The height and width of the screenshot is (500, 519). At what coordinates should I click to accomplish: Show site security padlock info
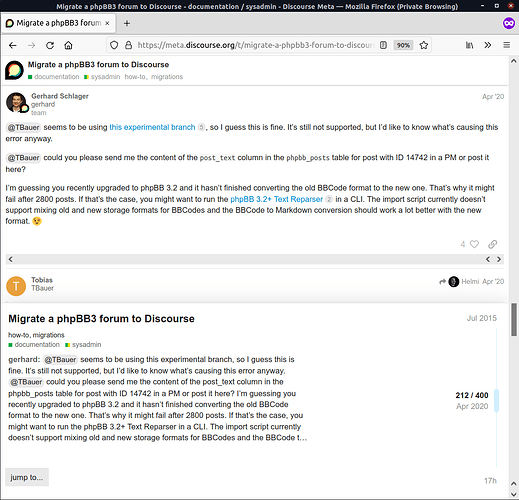128,45
